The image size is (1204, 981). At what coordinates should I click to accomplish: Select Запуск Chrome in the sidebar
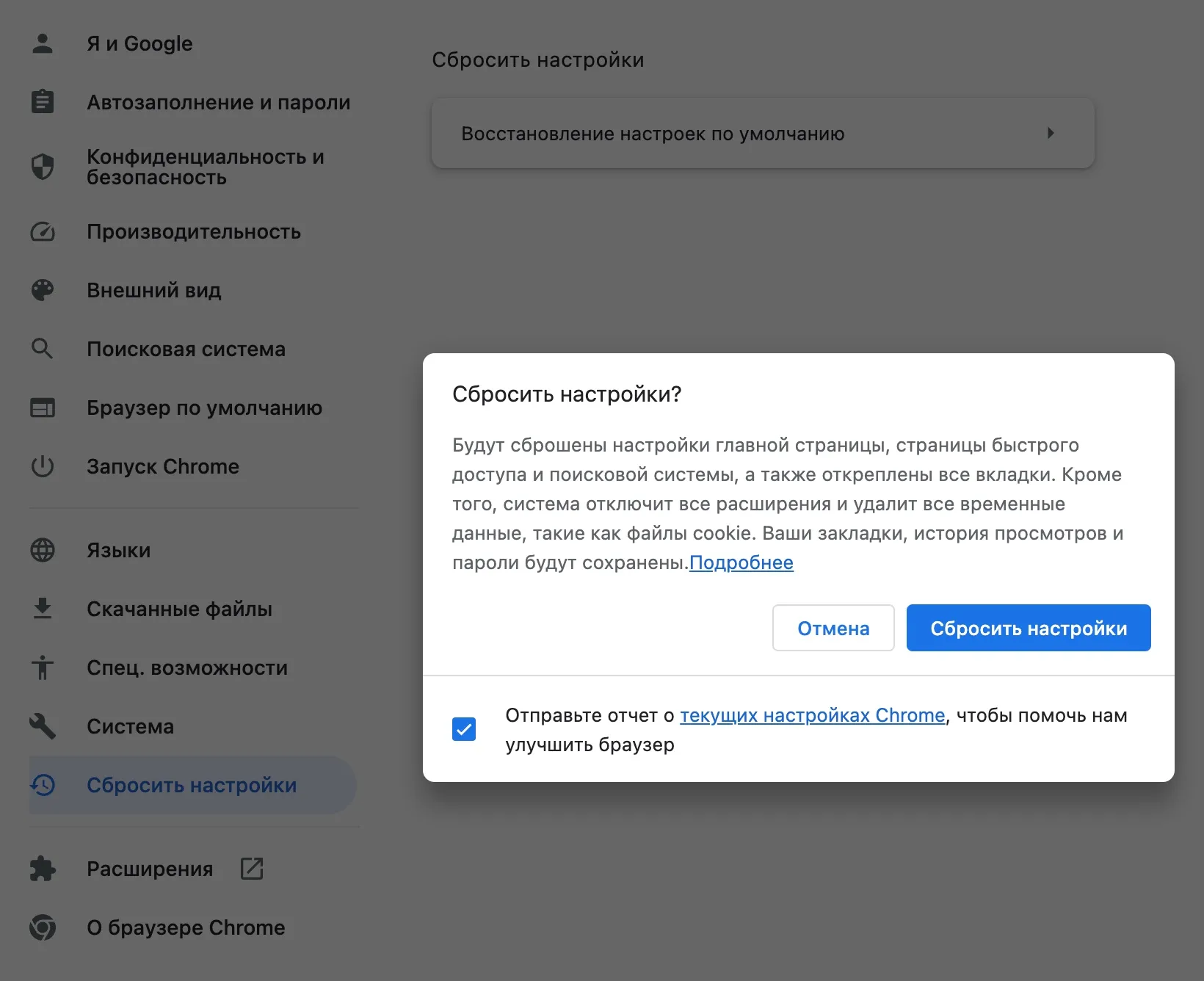[x=163, y=466]
